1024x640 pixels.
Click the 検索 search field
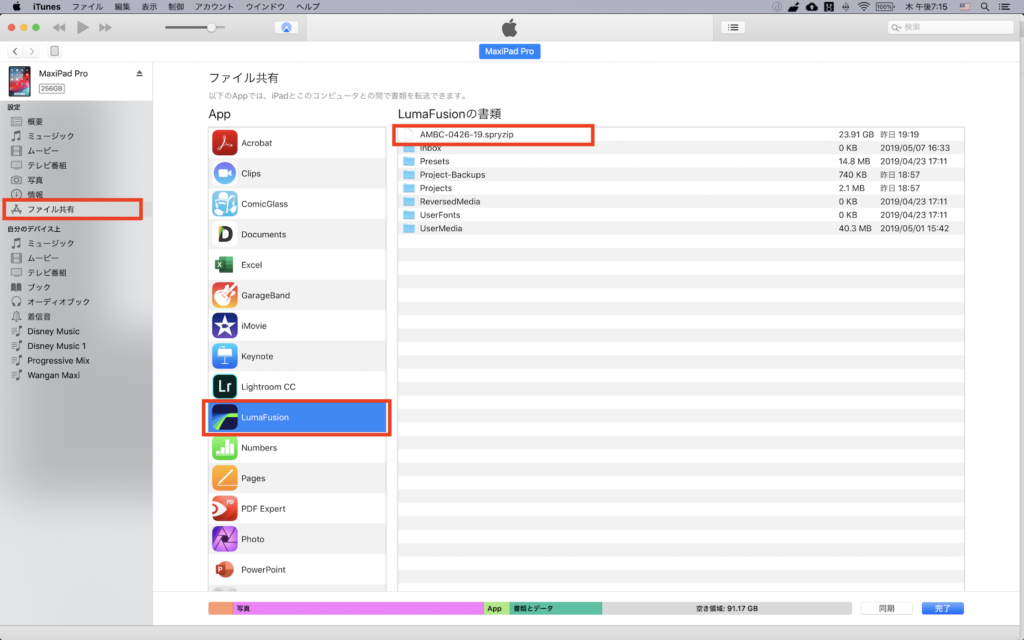(x=950, y=27)
